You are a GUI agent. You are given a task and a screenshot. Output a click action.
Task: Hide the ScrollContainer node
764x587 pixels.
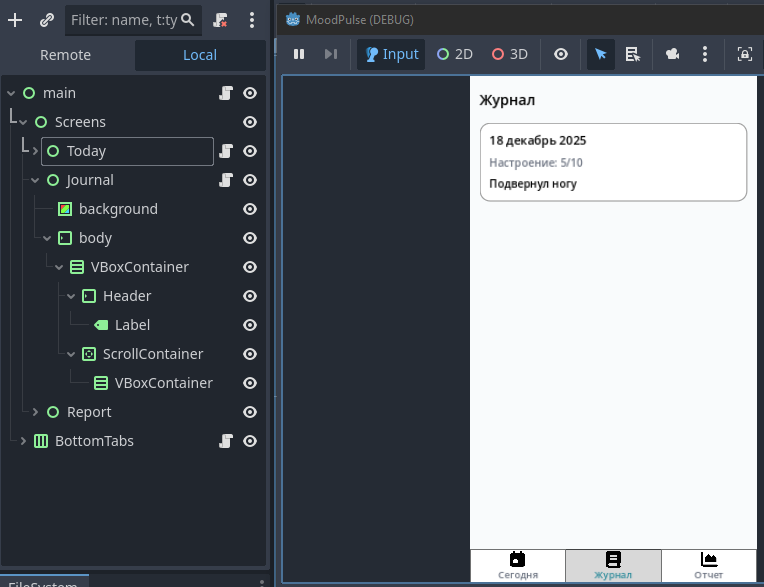click(250, 354)
